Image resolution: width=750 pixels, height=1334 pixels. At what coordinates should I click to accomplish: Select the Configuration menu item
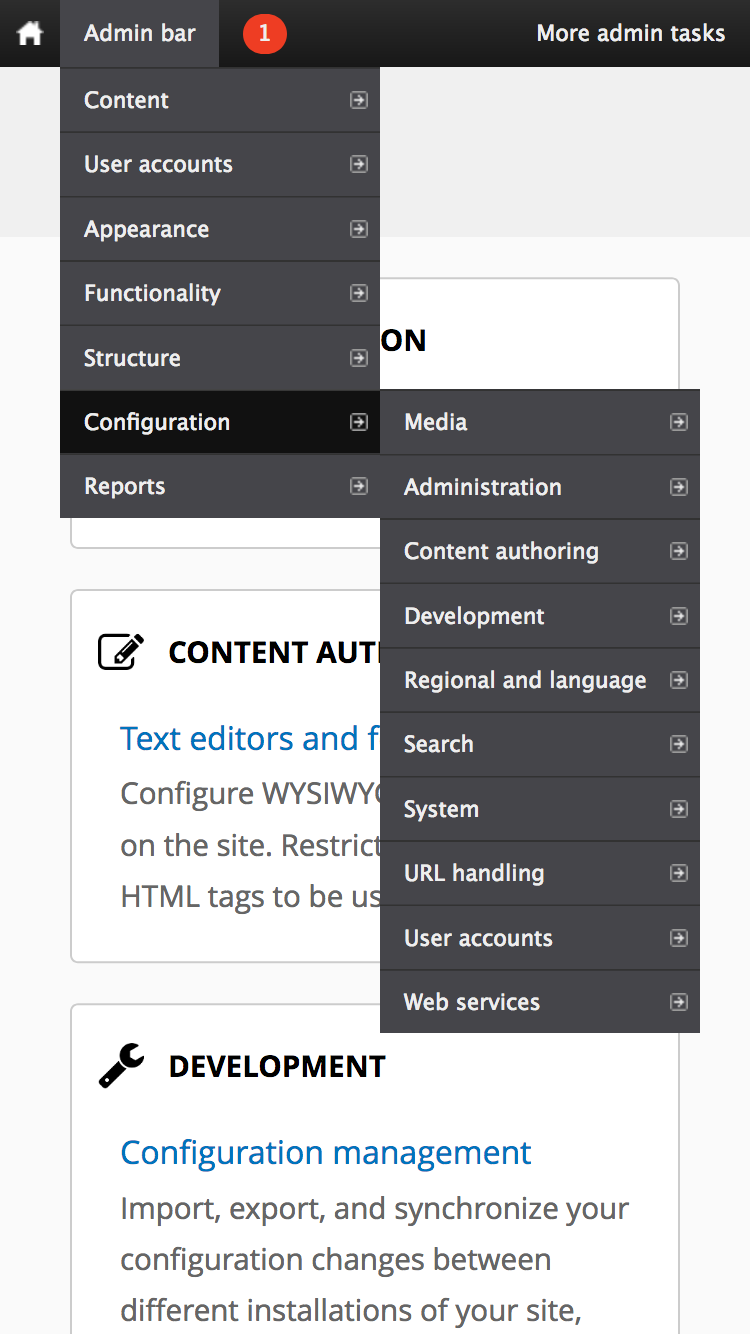[x=157, y=422]
